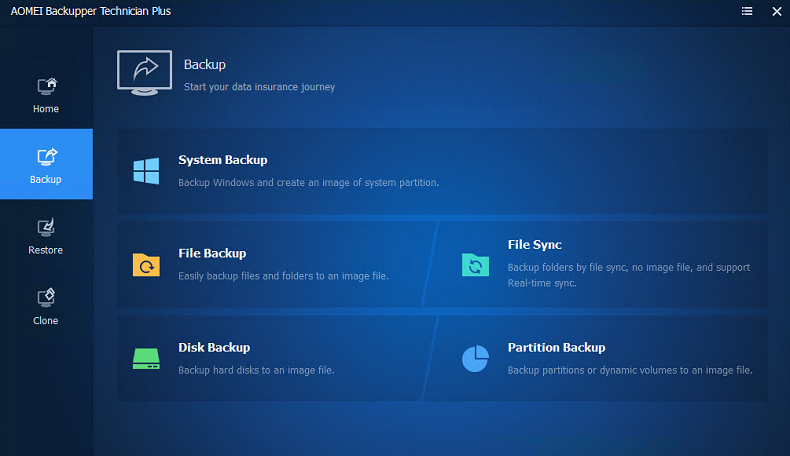Go to the Clone section

click(x=46, y=306)
